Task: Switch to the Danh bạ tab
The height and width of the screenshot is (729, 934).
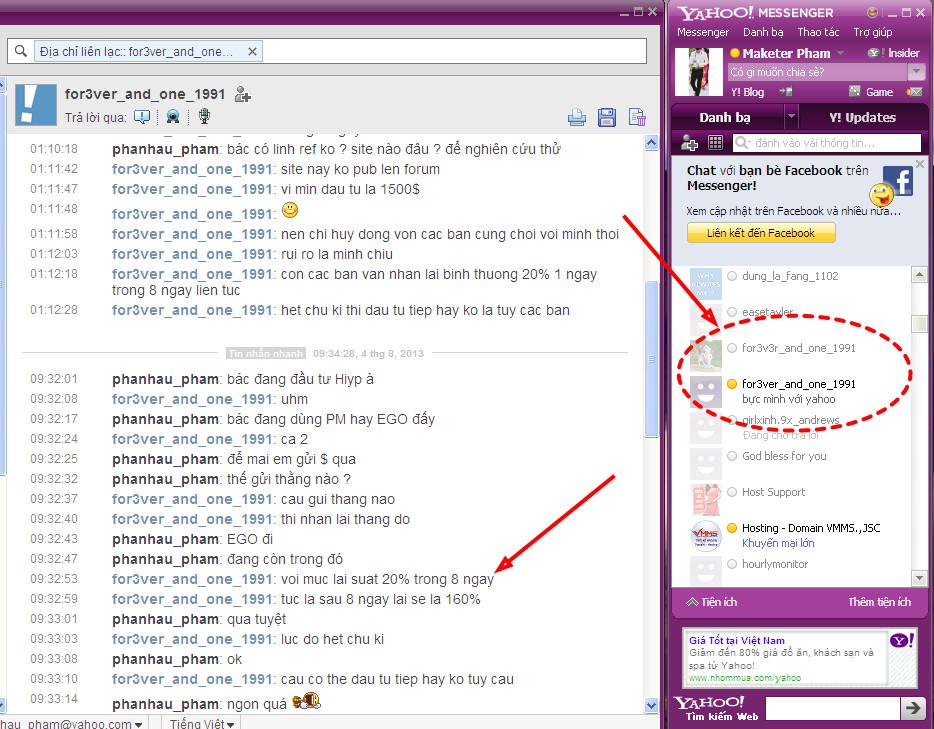Action: pos(725,117)
